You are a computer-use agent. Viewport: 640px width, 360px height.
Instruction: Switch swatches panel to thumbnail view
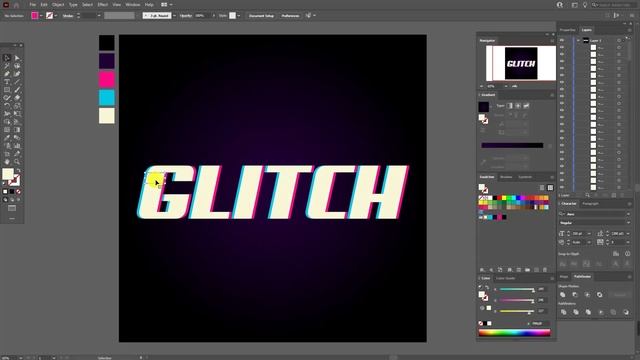tap(550, 188)
